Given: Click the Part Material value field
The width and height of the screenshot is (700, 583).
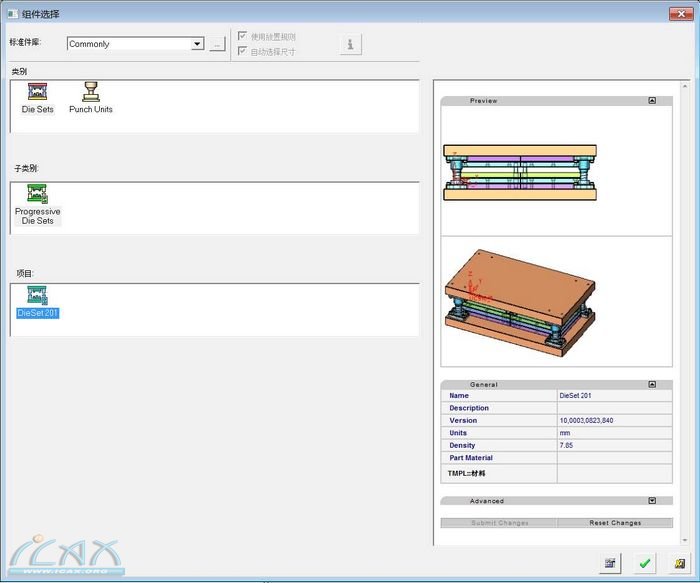Looking at the screenshot, I should [614, 458].
